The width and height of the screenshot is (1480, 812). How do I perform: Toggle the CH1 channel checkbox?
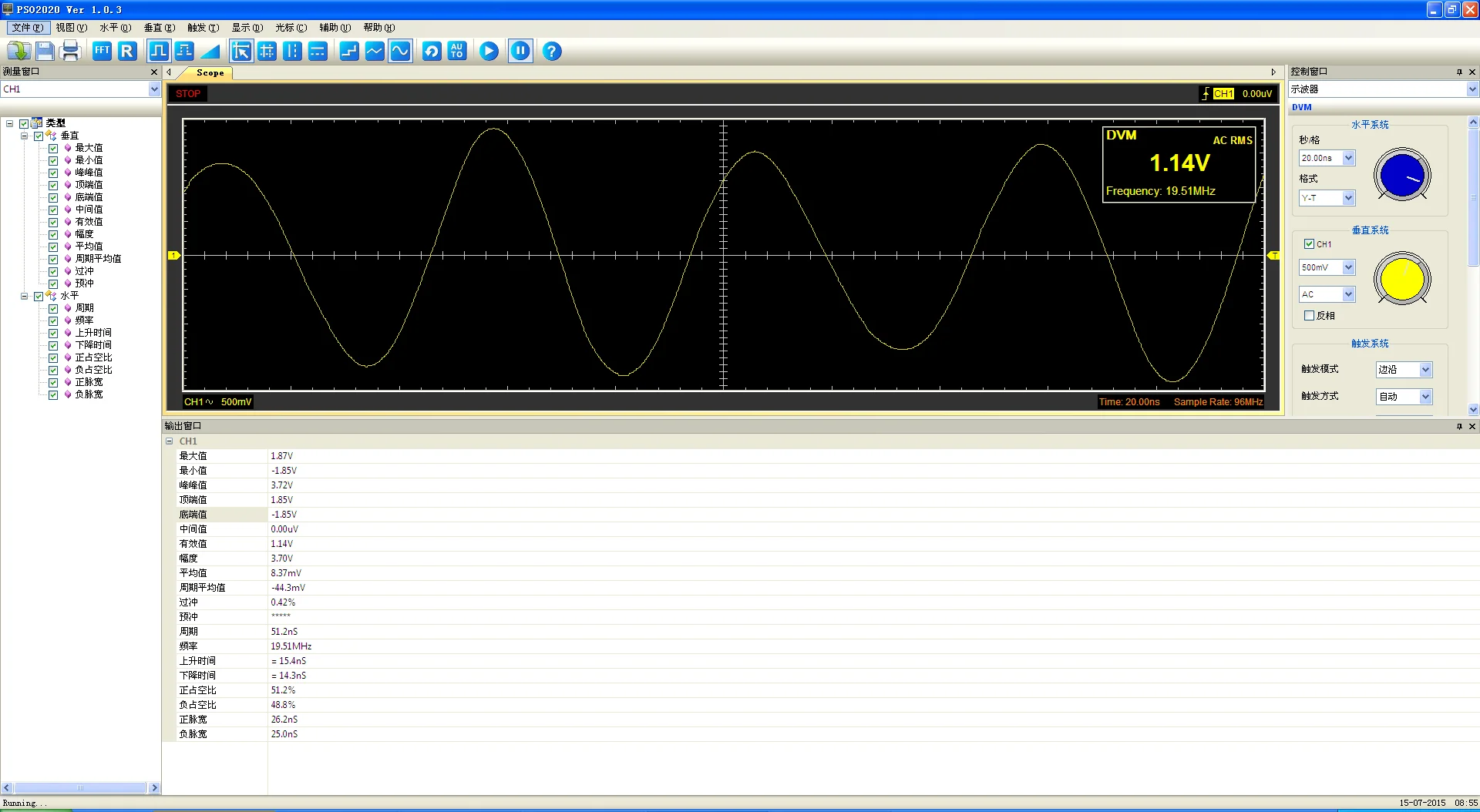[1309, 243]
